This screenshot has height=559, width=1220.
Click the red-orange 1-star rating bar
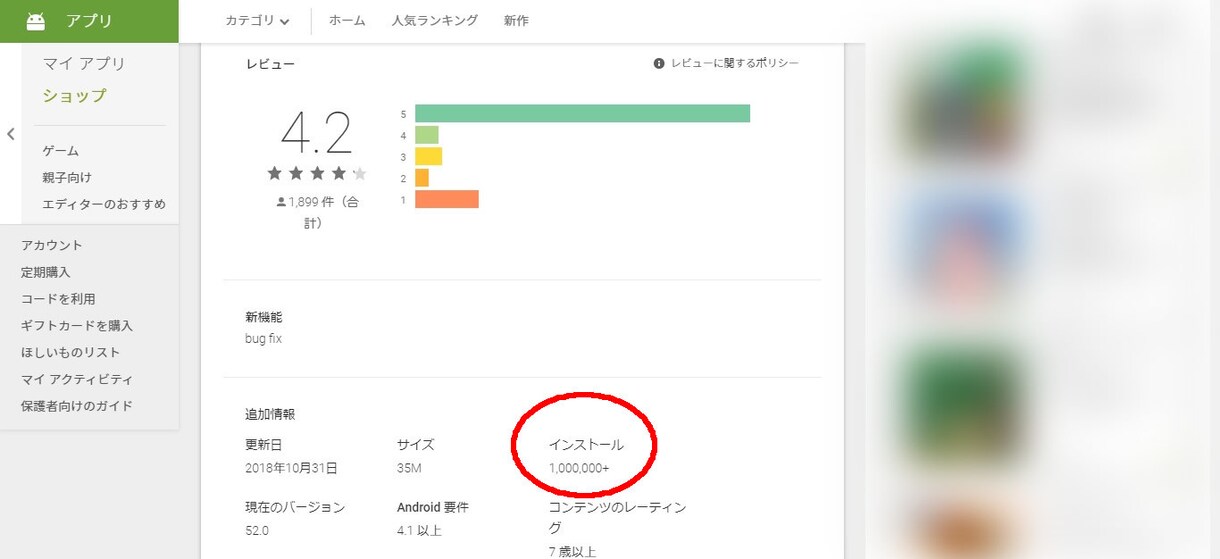pyautogui.click(x=447, y=199)
